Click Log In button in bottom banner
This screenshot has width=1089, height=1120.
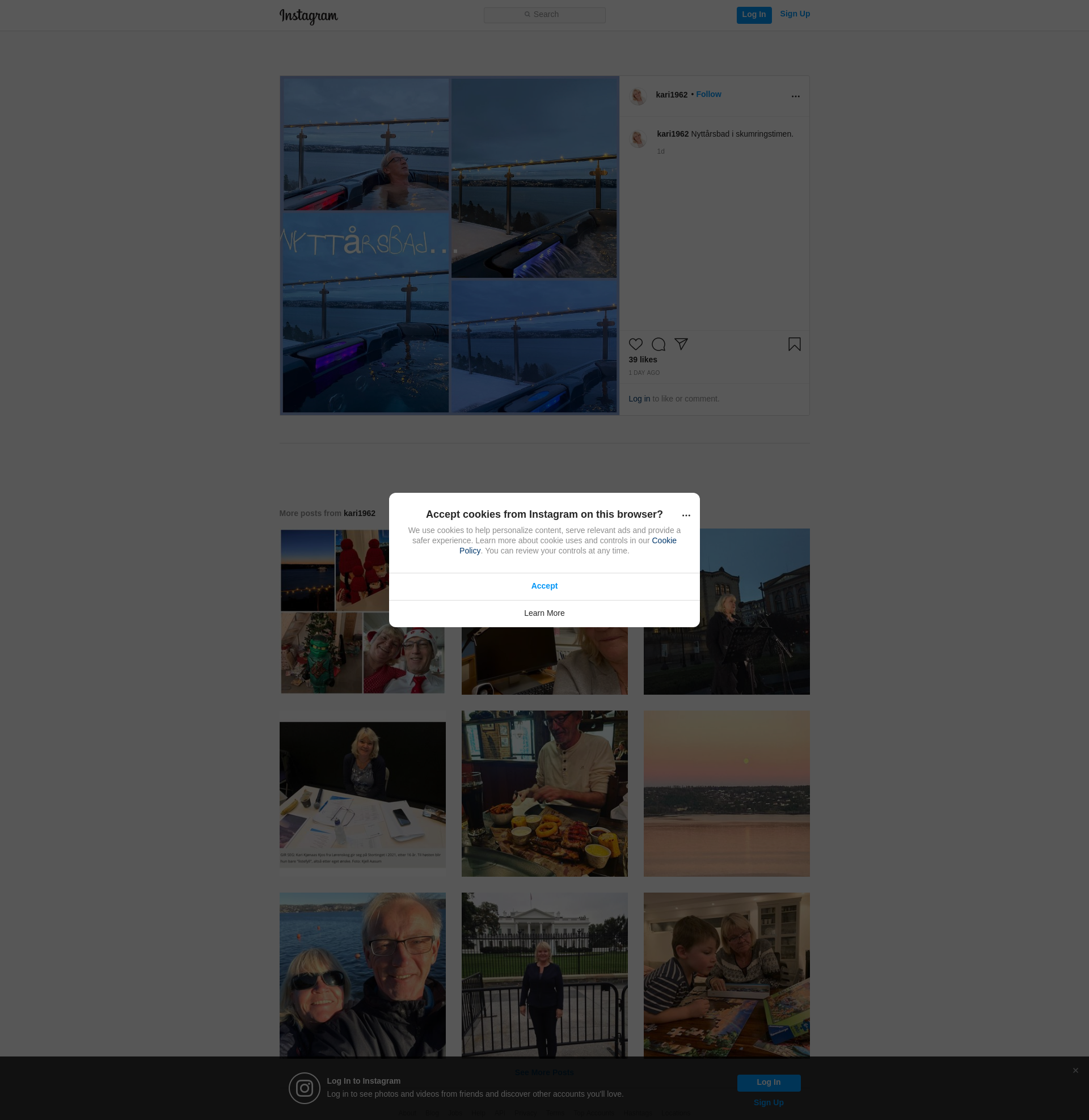(768, 1083)
